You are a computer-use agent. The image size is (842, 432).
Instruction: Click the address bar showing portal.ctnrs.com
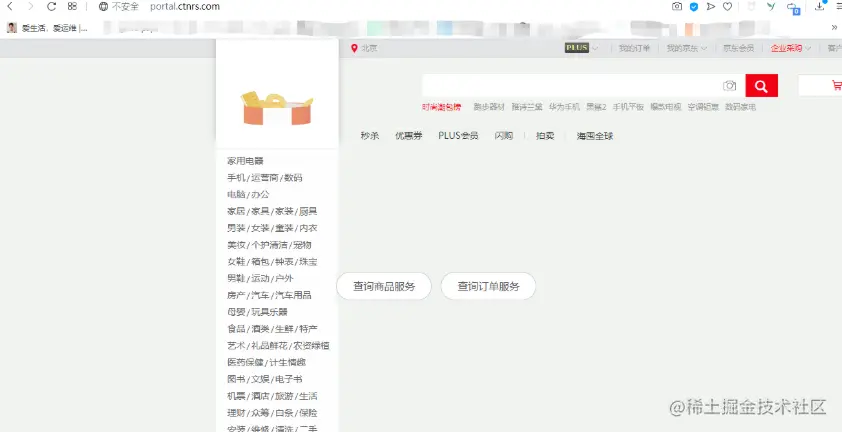tap(185, 6)
